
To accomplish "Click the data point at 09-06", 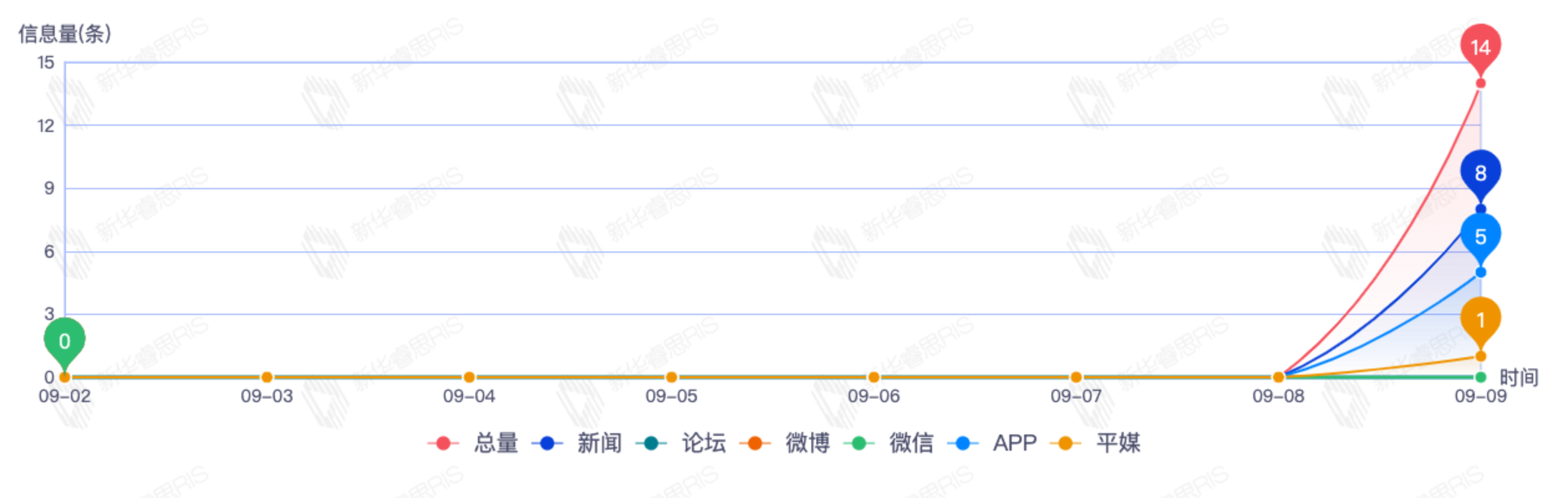I will [x=874, y=377].
